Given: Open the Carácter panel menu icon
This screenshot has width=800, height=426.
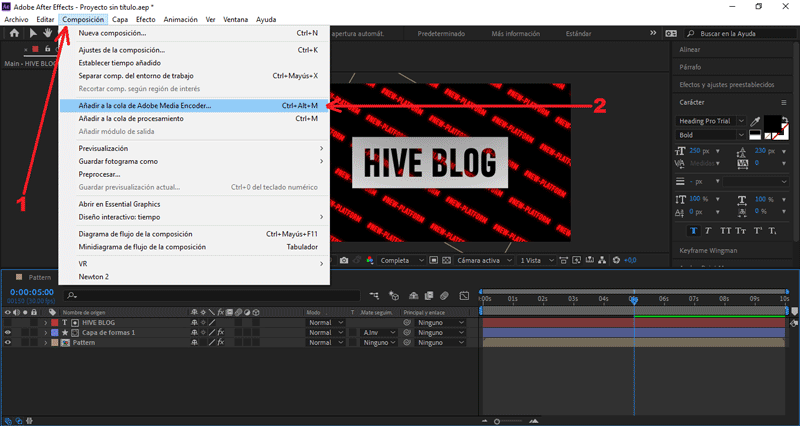Looking at the screenshot, I should (x=784, y=103).
